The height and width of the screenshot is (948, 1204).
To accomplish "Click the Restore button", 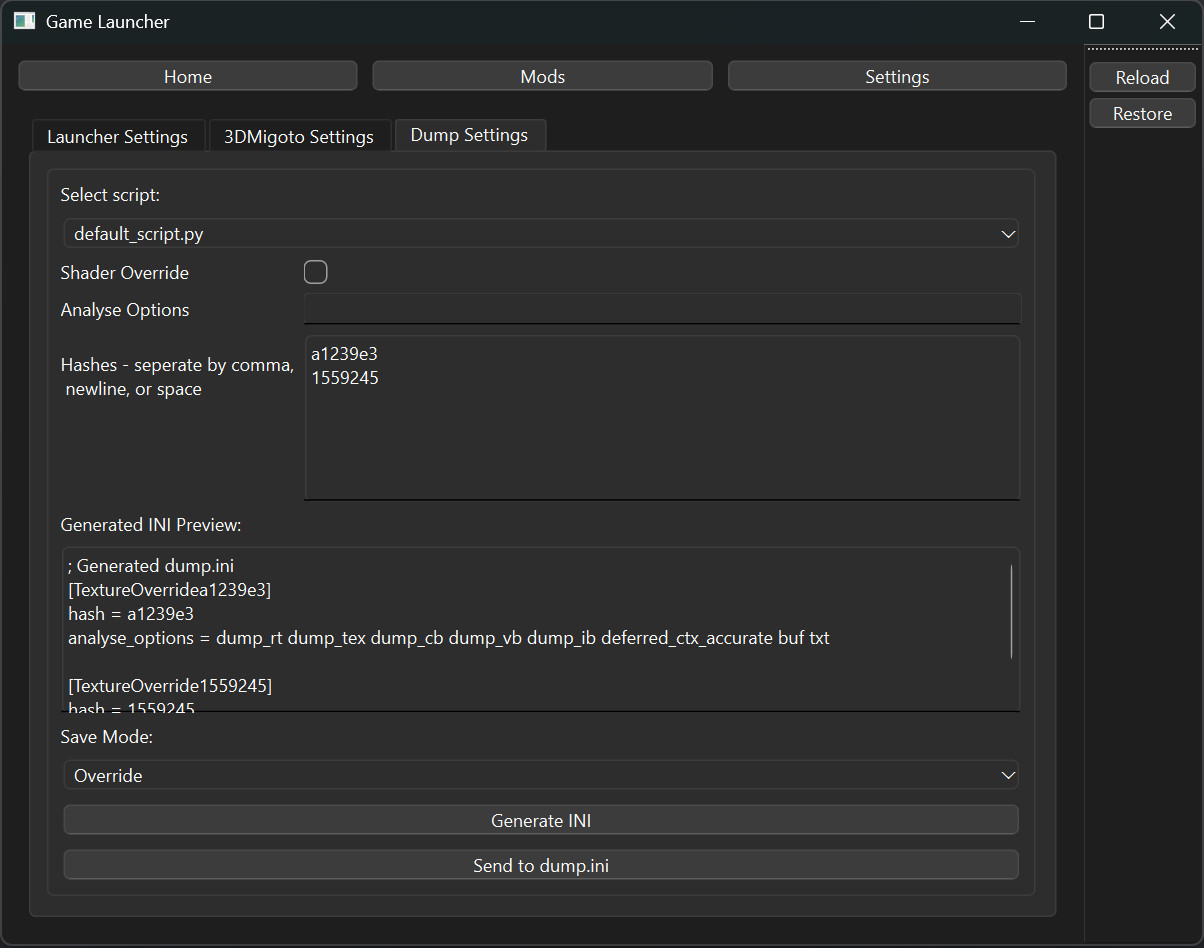I will pos(1141,113).
